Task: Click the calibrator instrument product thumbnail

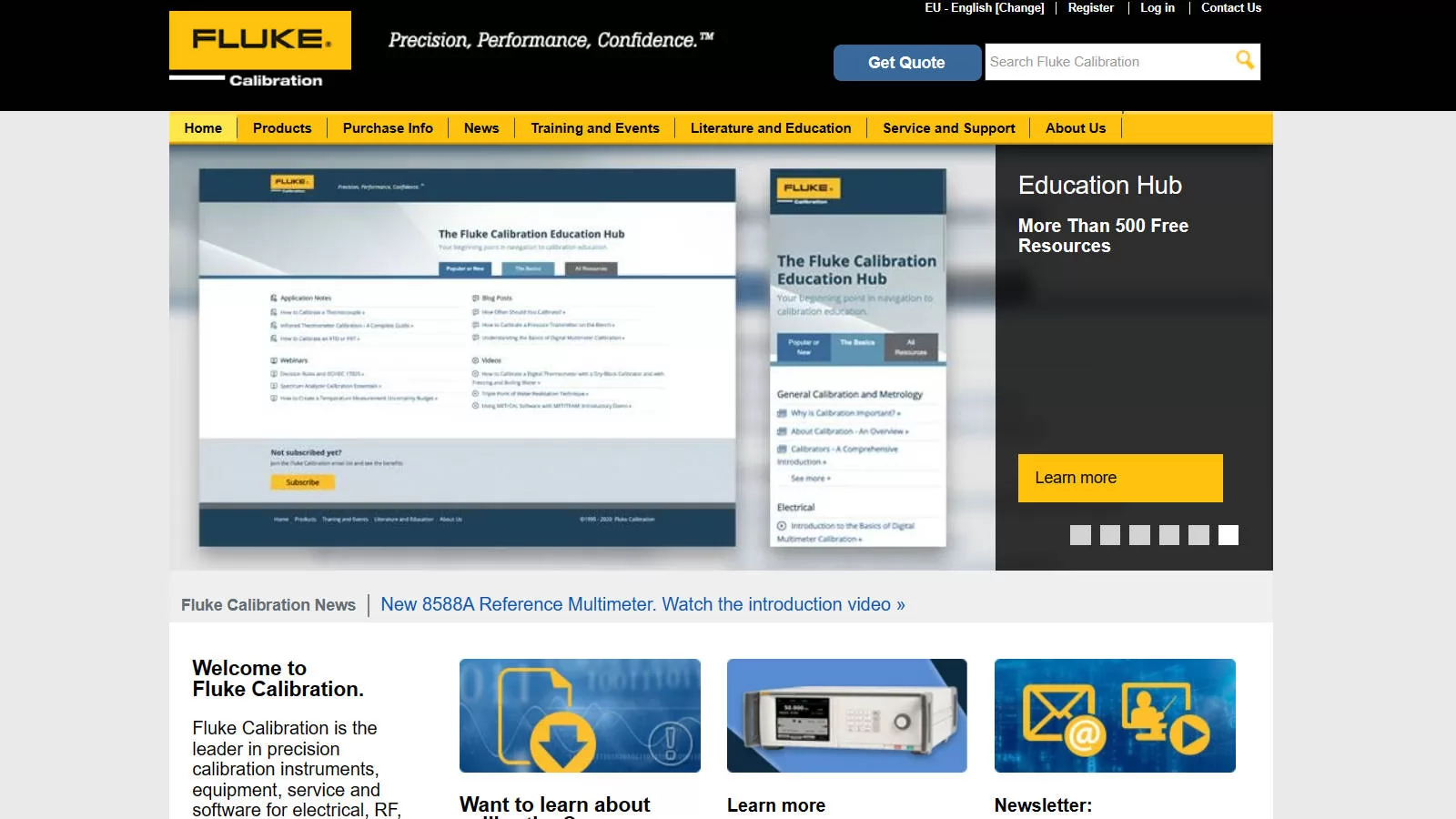Action: (847, 716)
